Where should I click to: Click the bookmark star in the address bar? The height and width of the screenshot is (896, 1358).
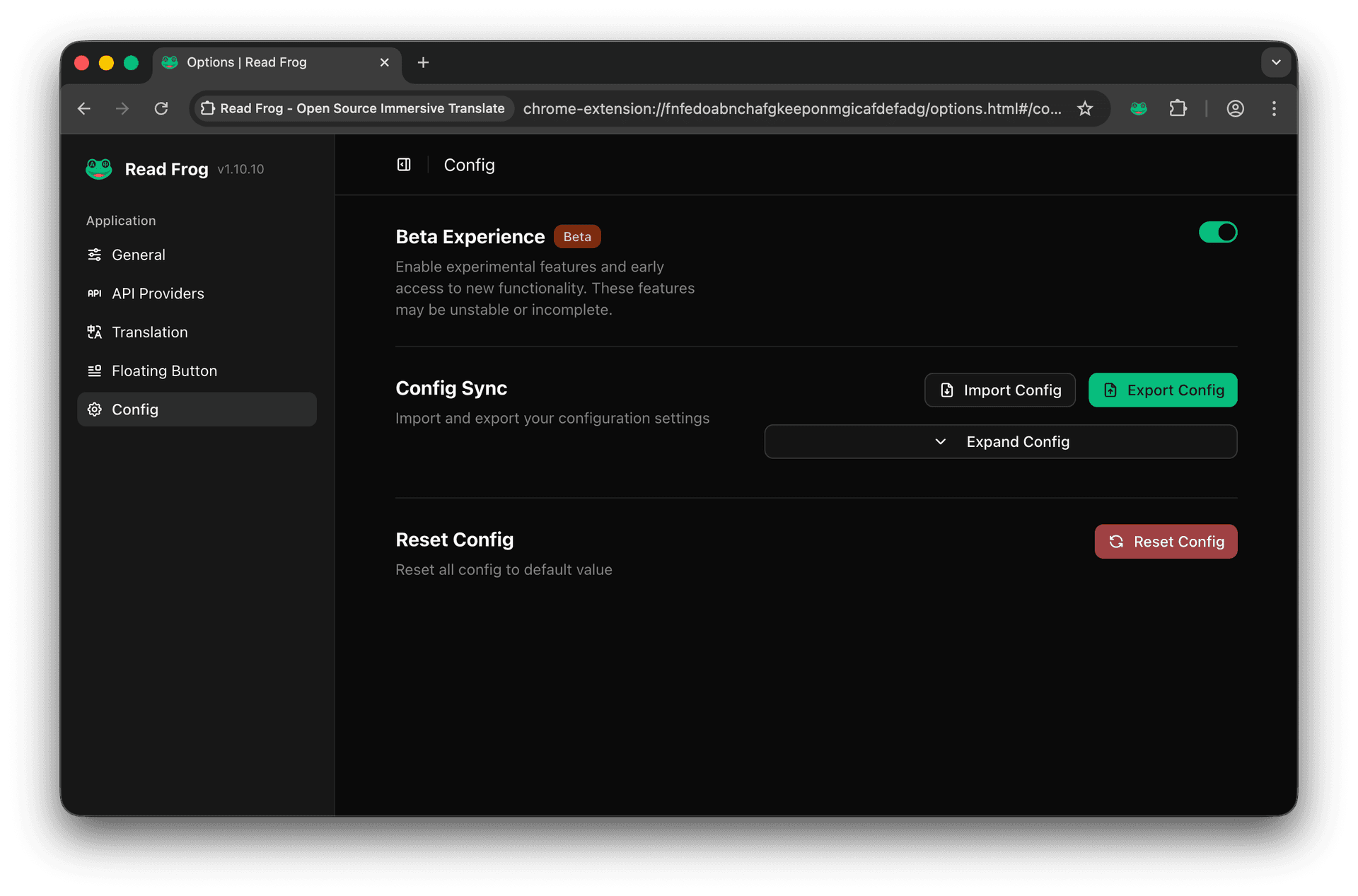[1084, 108]
